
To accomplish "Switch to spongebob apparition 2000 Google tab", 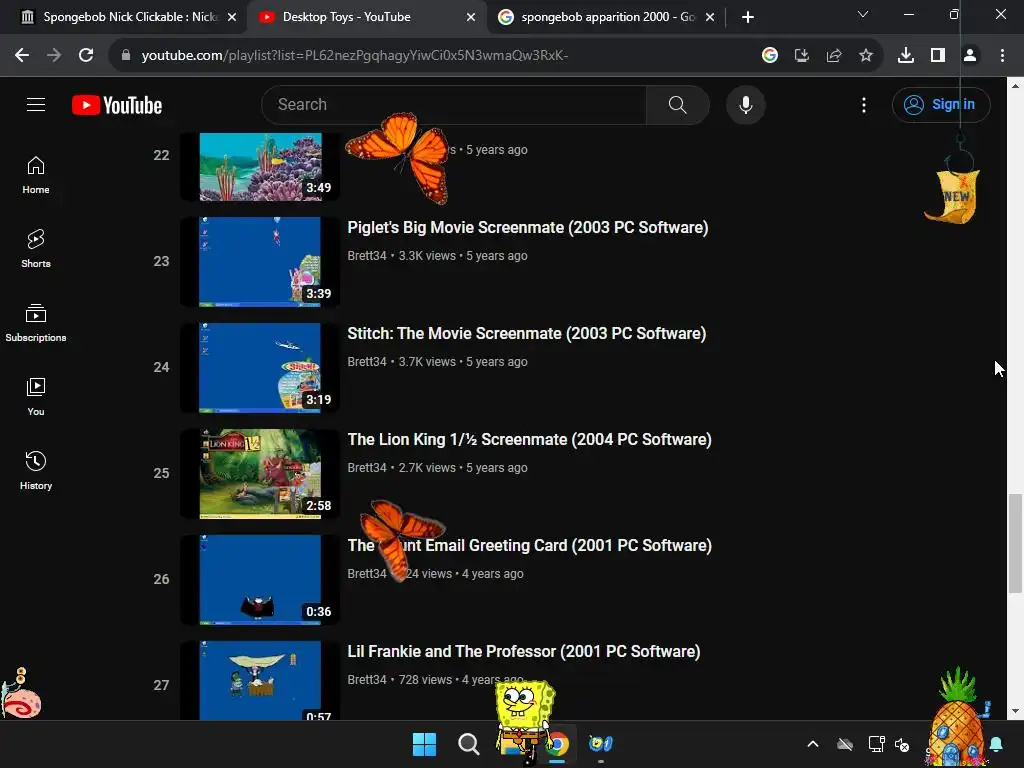I will 607,17.
